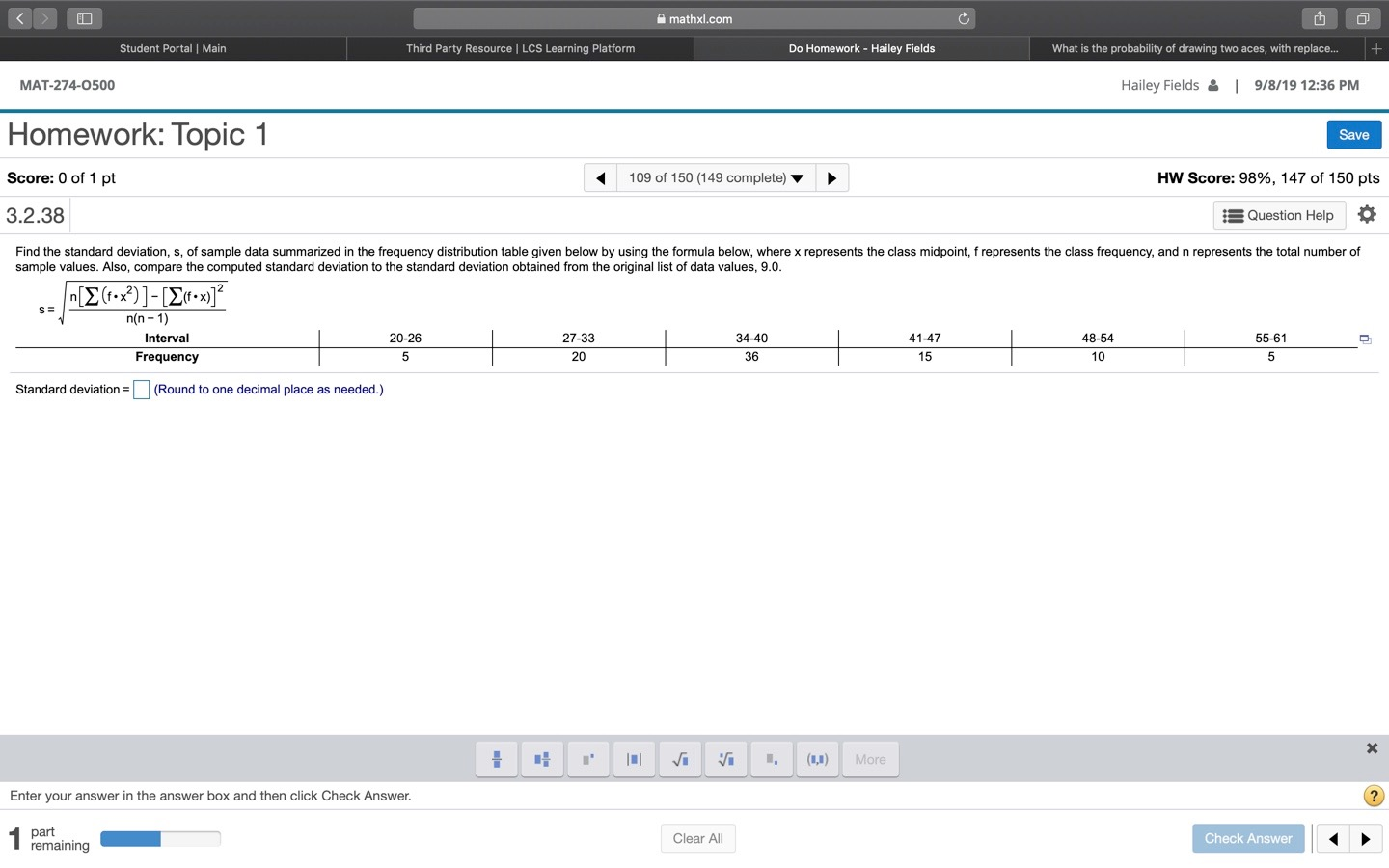The height and width of the screenshot is (868, 1389).
Task: Open Question Help
Action: (1279, 214)
